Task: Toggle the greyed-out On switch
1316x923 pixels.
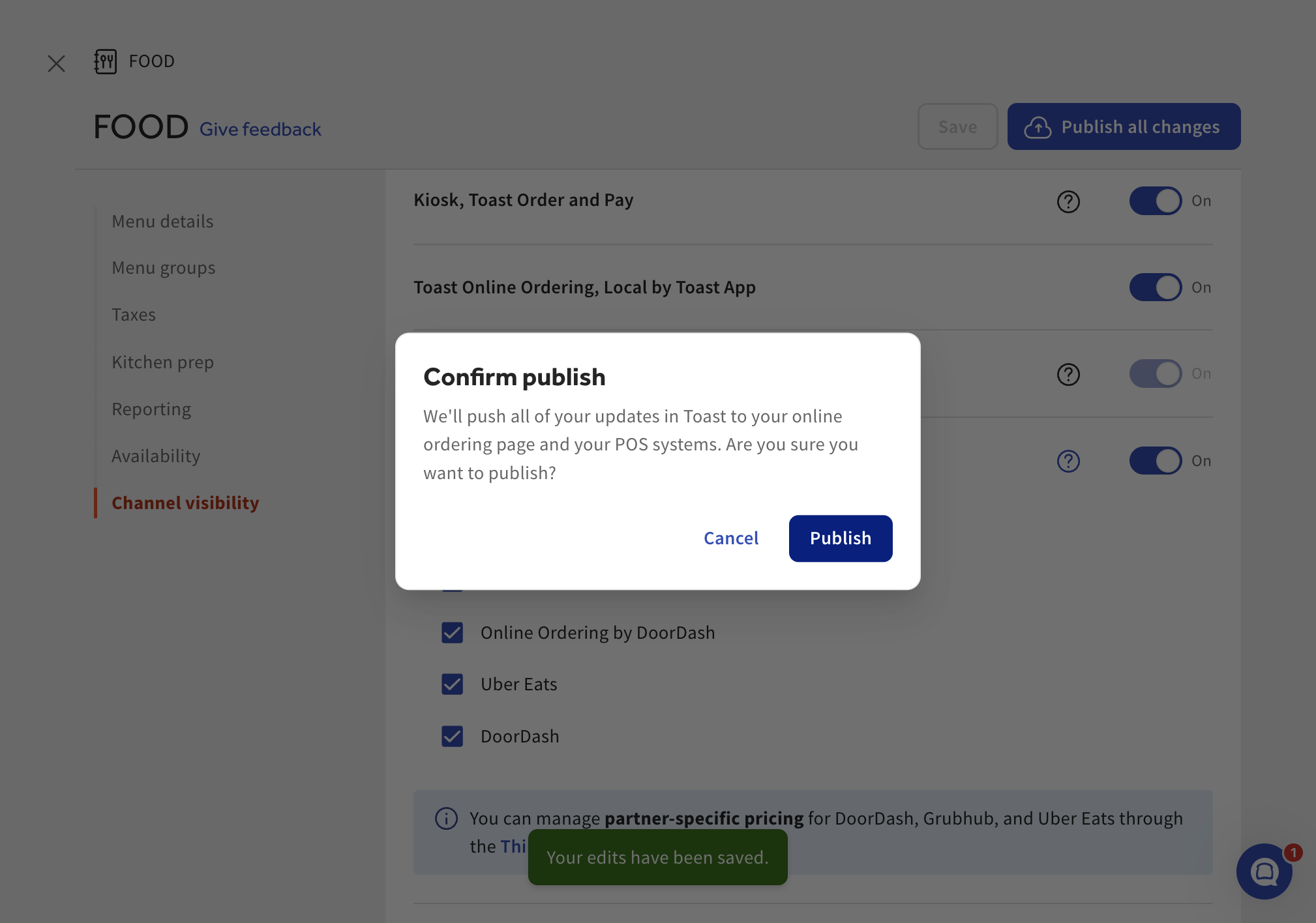Action: point(1156,374)
